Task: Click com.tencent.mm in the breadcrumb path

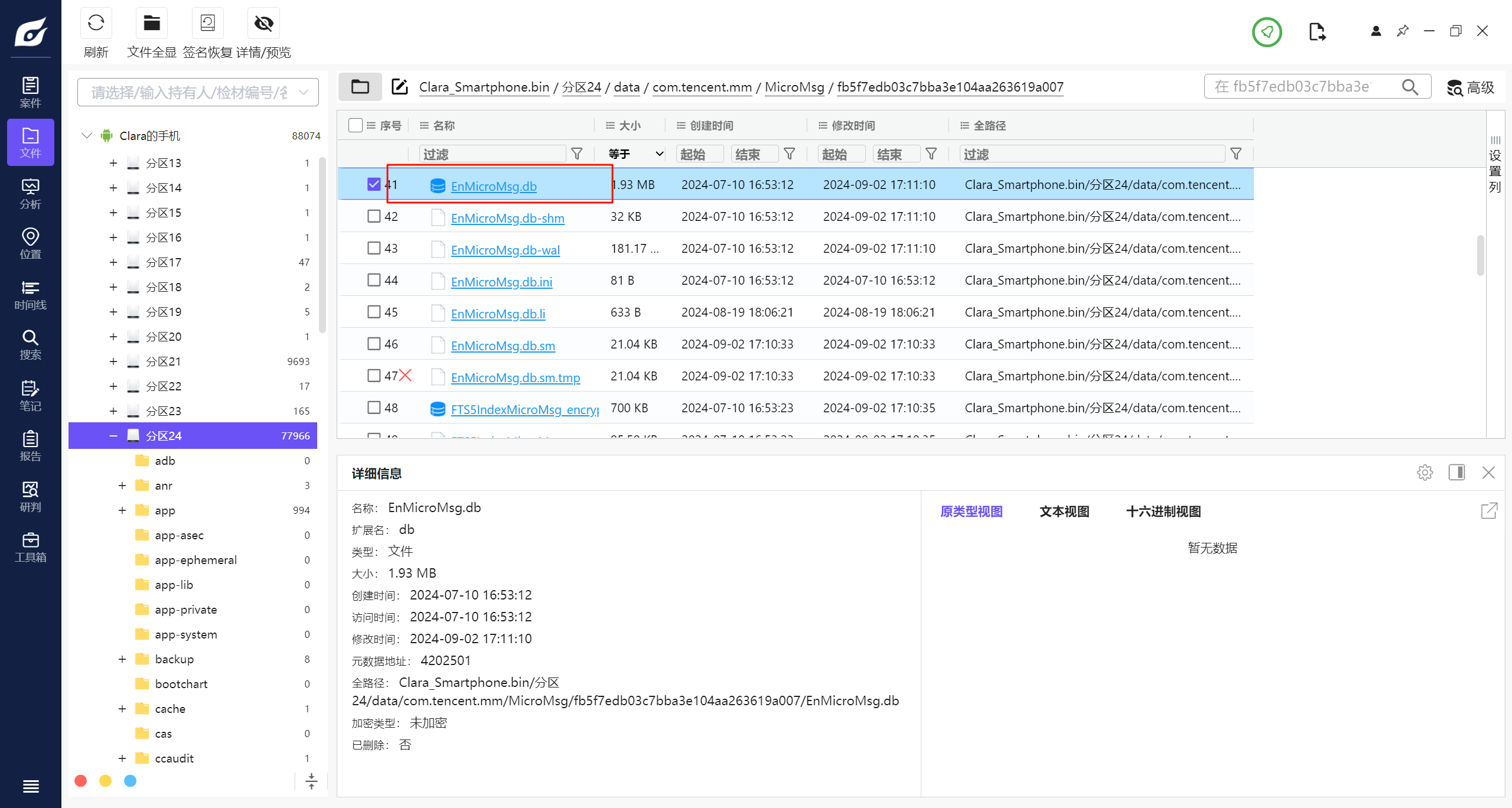Action: click(702, 87)
